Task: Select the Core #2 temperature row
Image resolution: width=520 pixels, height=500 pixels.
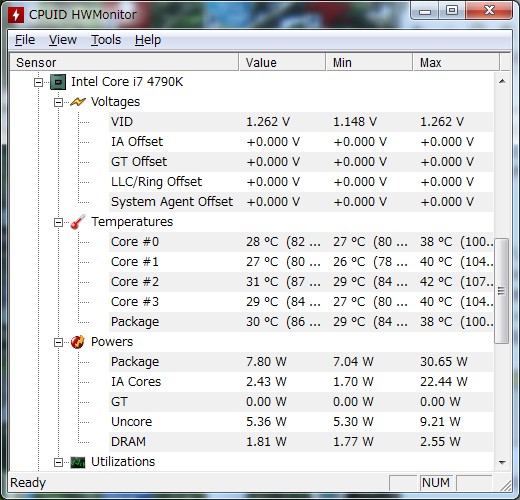Action: pos(301,282)
